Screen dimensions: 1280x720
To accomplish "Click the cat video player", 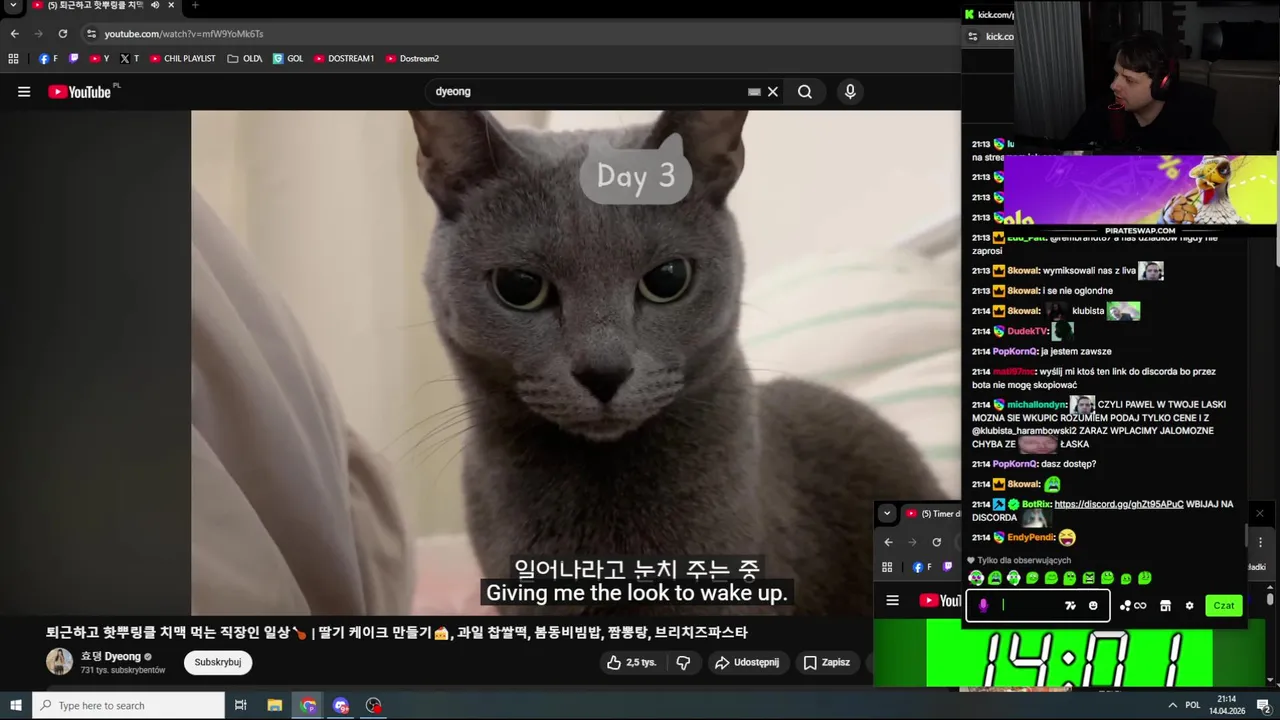I will pos(576,363).
